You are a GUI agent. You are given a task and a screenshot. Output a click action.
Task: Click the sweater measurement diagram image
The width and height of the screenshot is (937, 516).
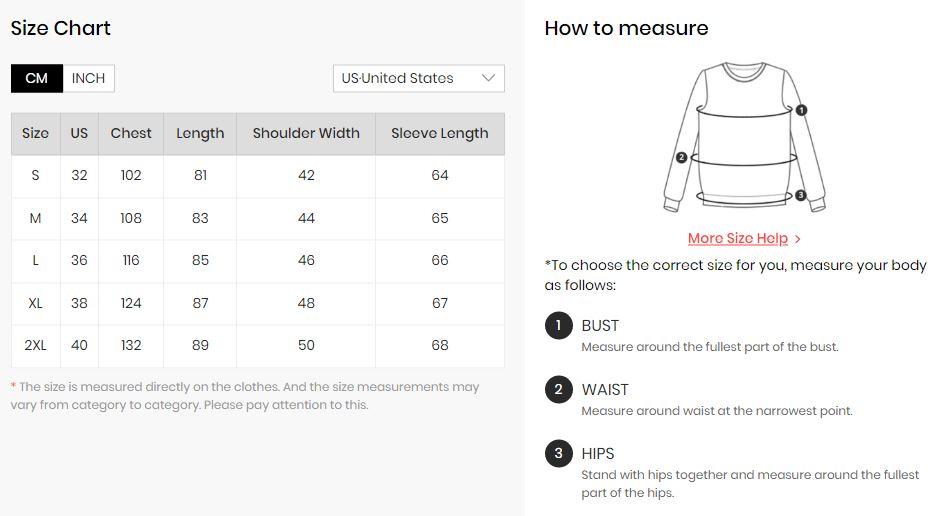point(744,137)
